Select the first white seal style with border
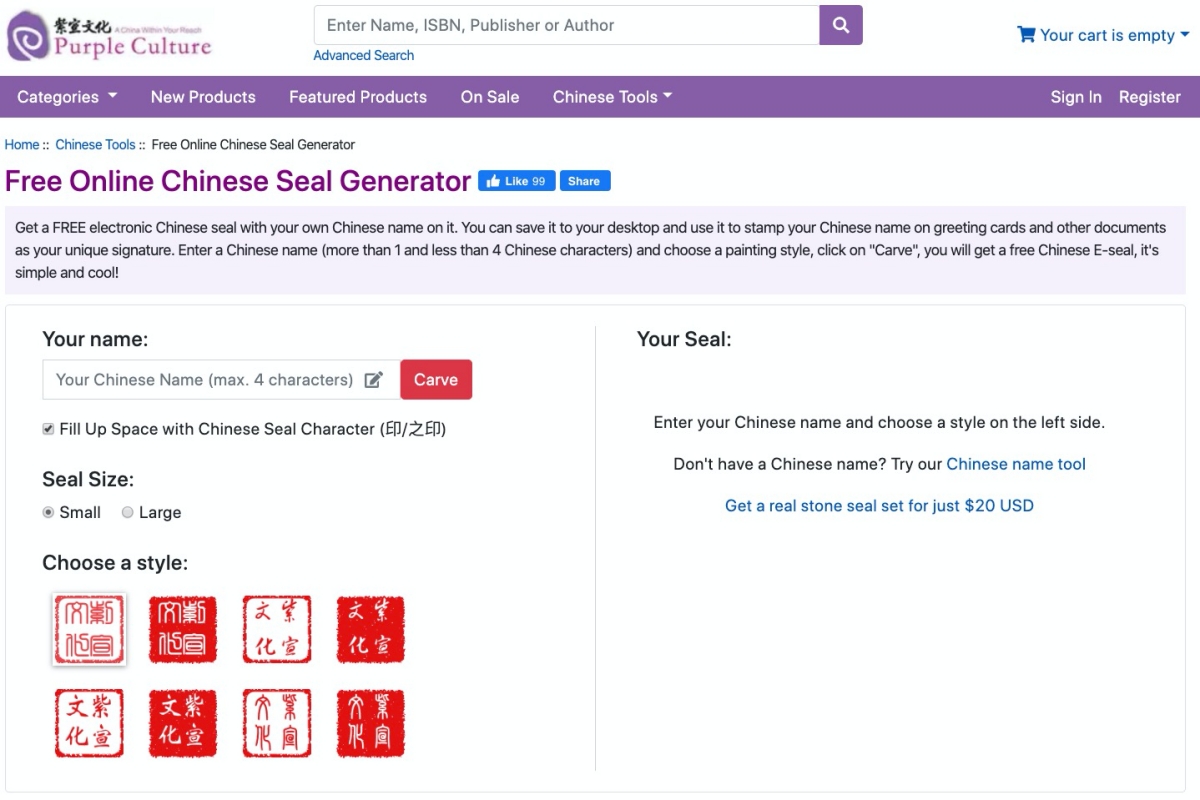The height and width of the screenshot is (800, 1200). (x=89, y=629)
